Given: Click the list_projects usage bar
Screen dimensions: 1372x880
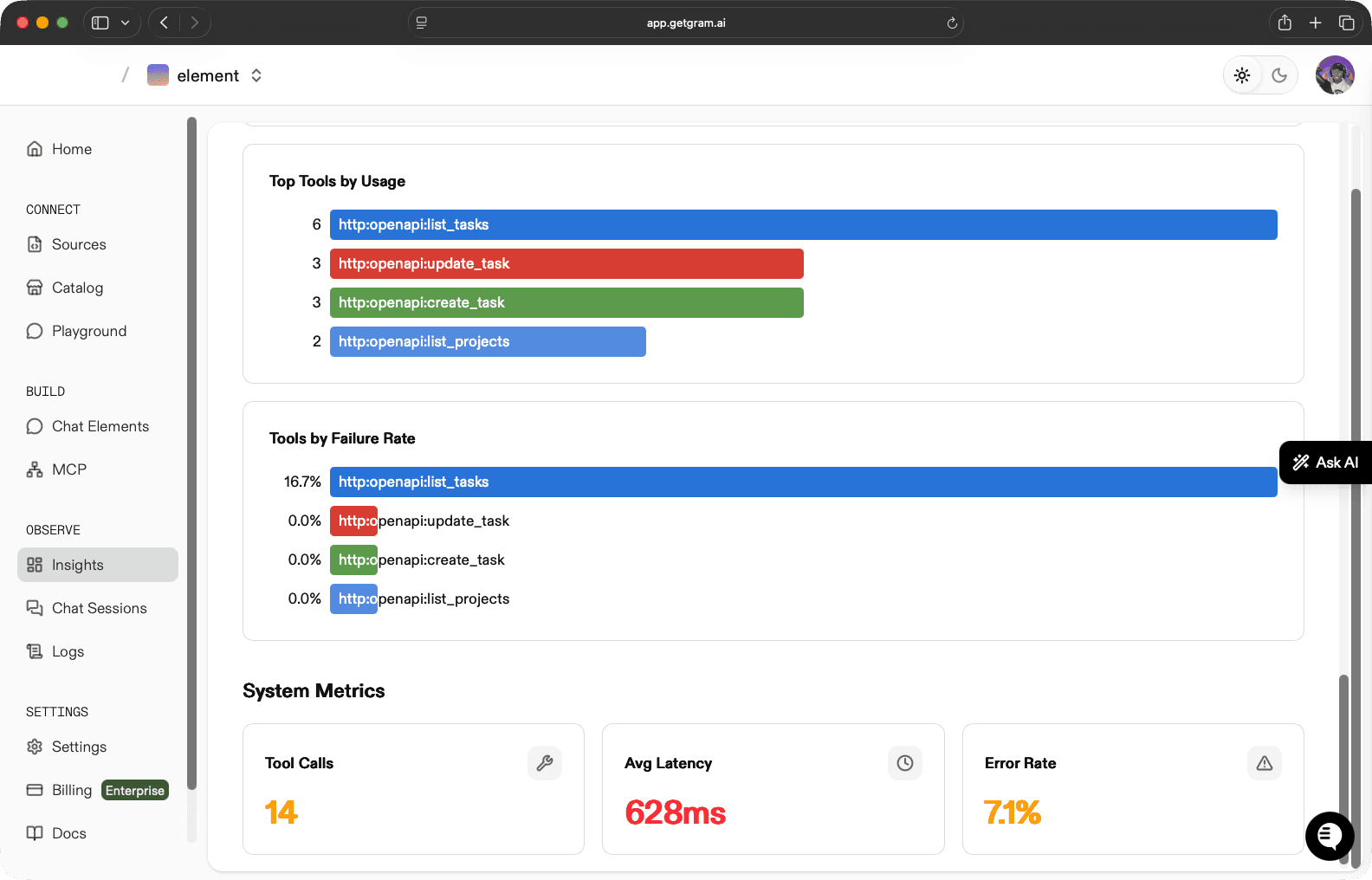Looking at the screenshot, I should pos(488,341).
